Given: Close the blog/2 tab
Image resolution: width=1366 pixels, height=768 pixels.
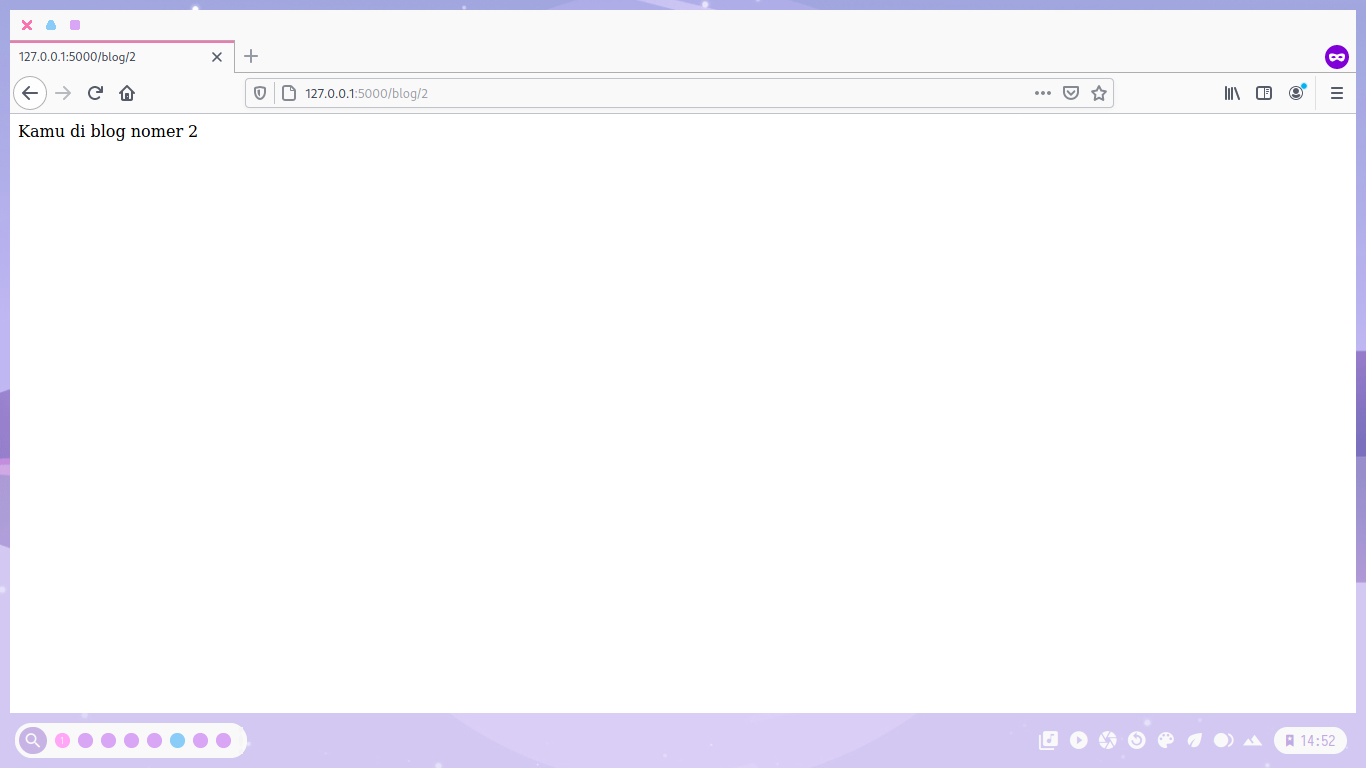Looking at the screenshot, I should click(x=217, y=57).
